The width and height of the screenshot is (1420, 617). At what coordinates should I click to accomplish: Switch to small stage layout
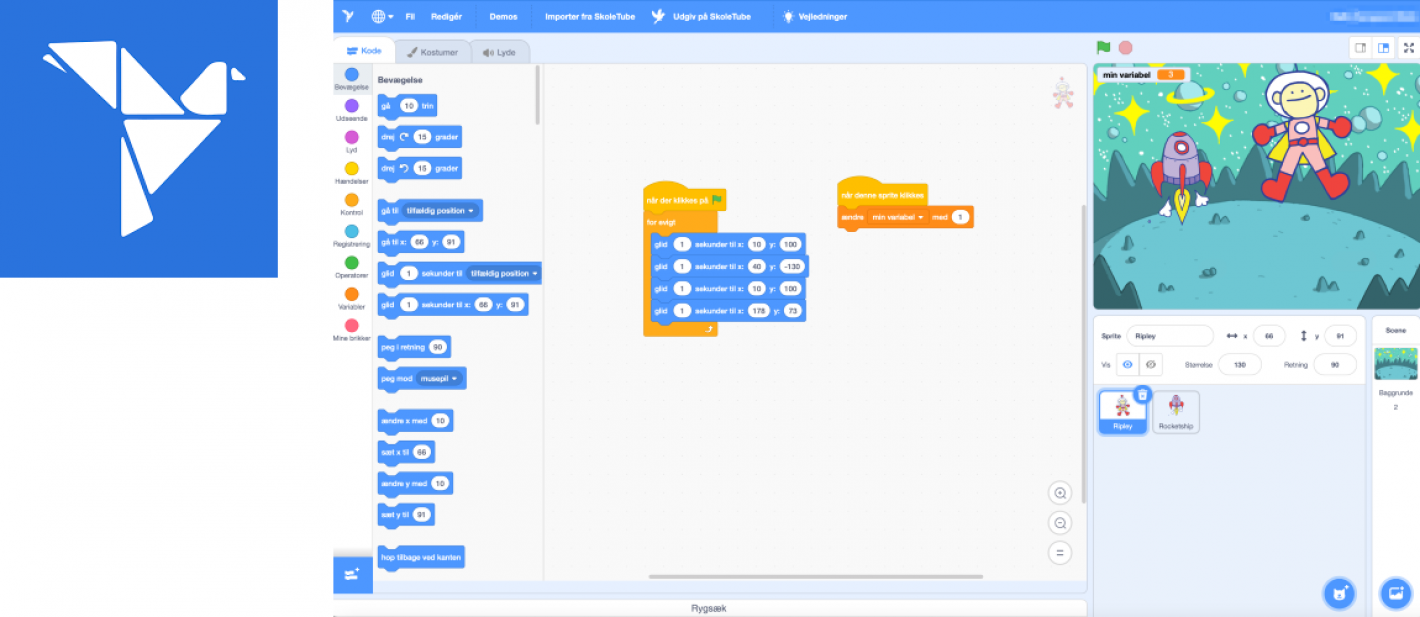pyautogui.click(x=1360, y=47)
